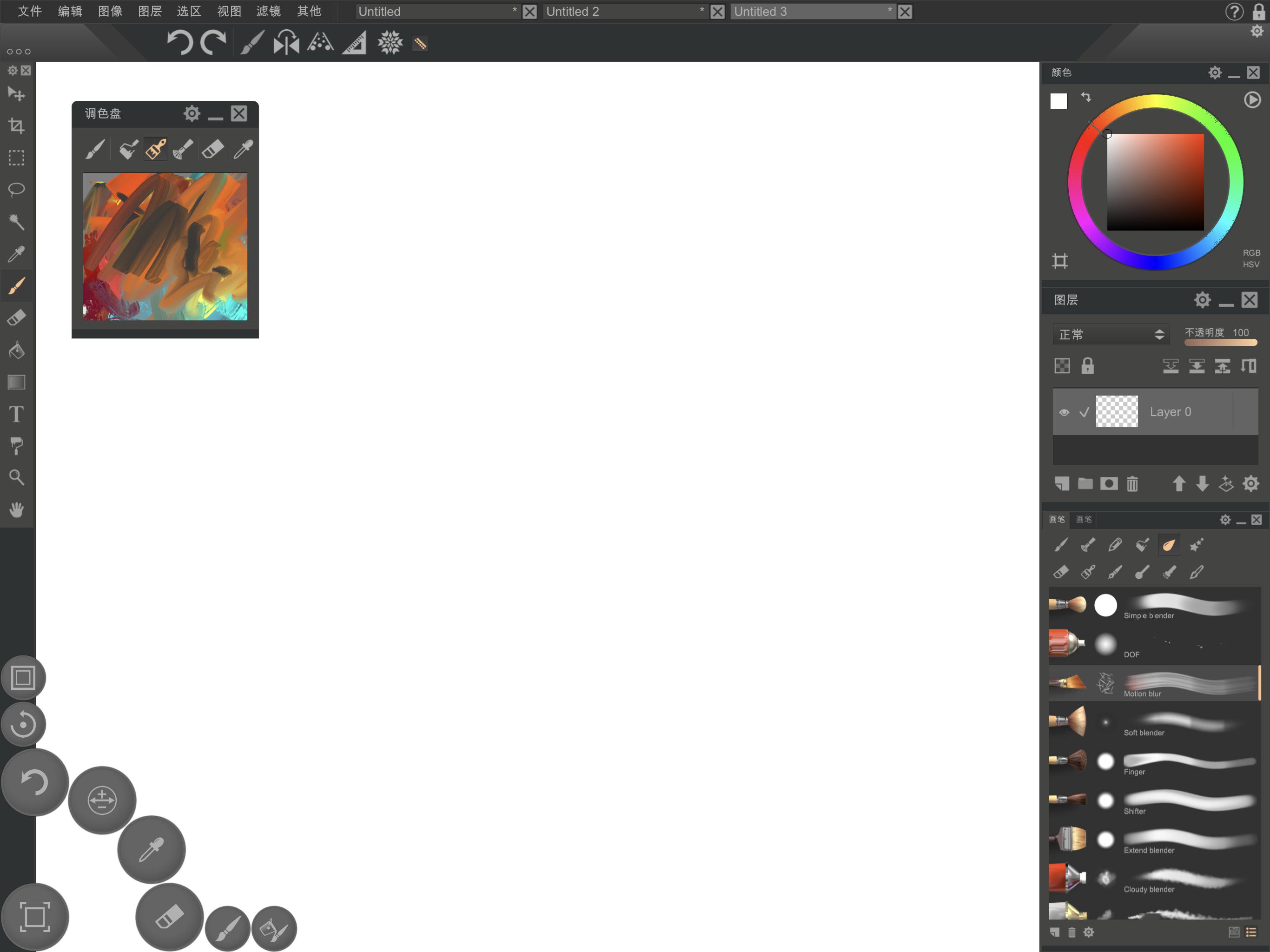This screenshot has width=1270, height=952.
Task: Open the 图层 menu
Action: (x=149, y=12)
